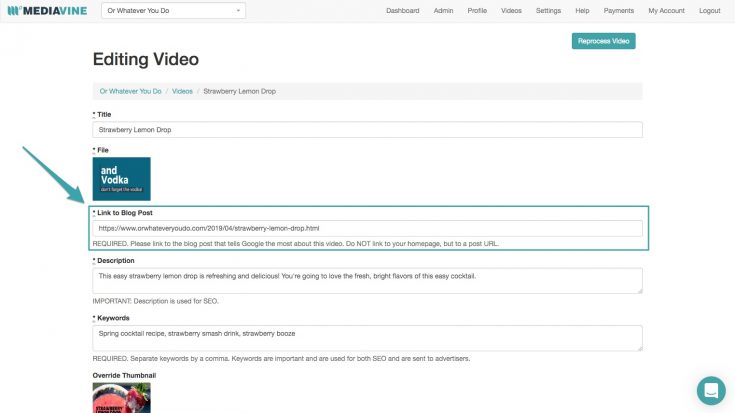
Task: Open the Help menu item
Action: [x=582, y=10]
